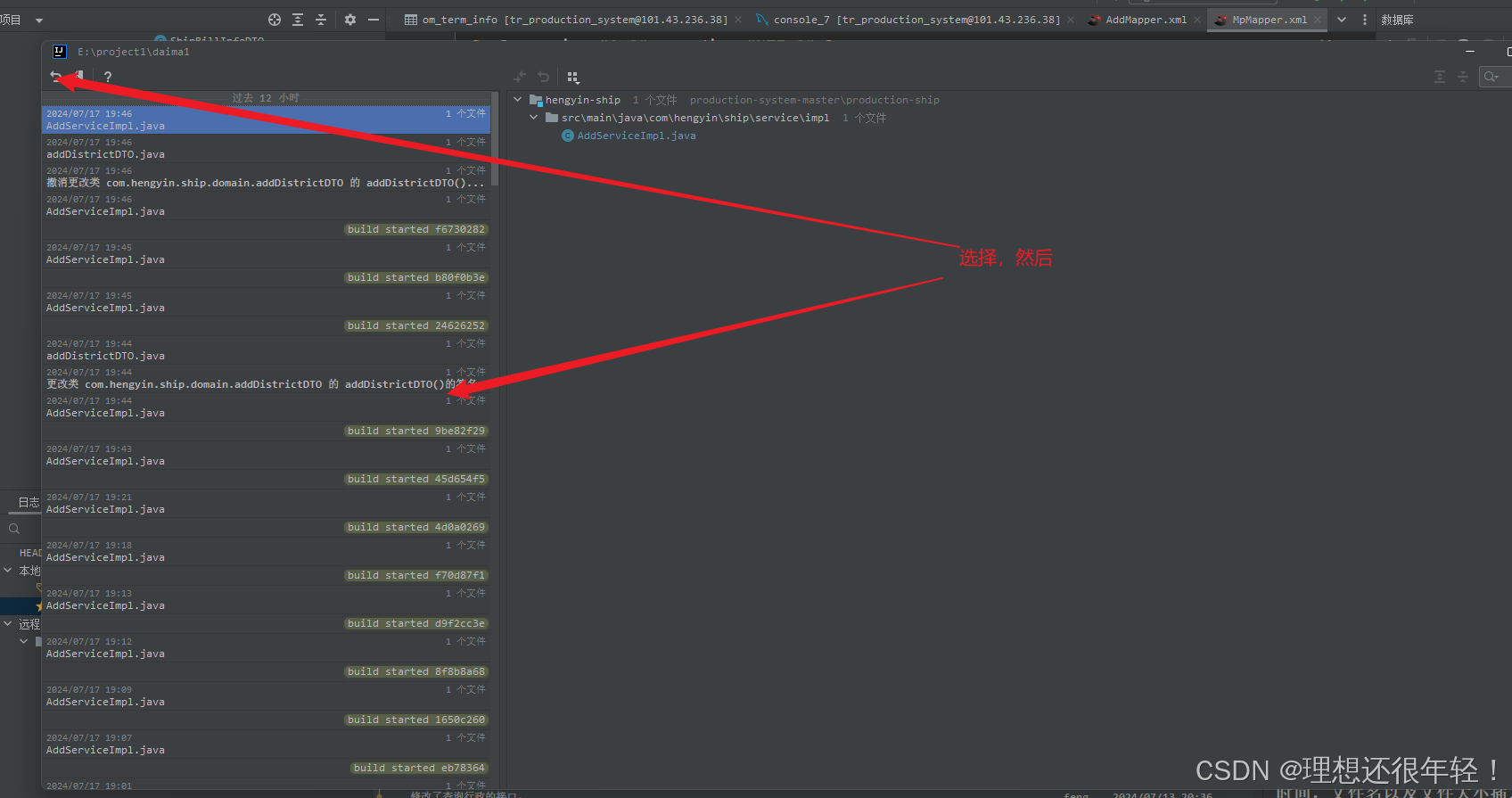1512x798 pixels.
Task: Open project panel gear settings
Action: [350, 20]
